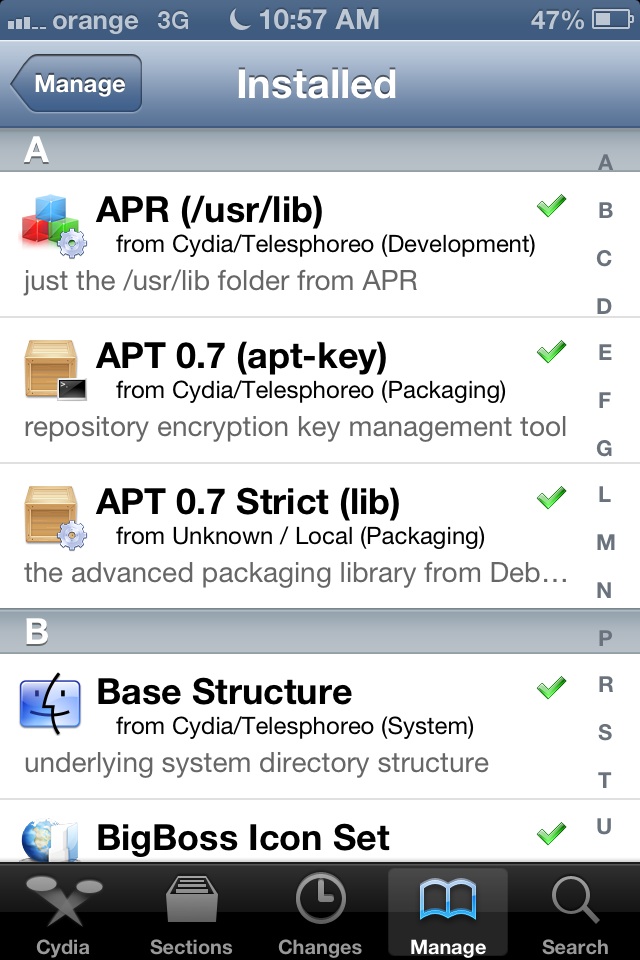Click the green checkmark beside Base Structure

point(551,688)
